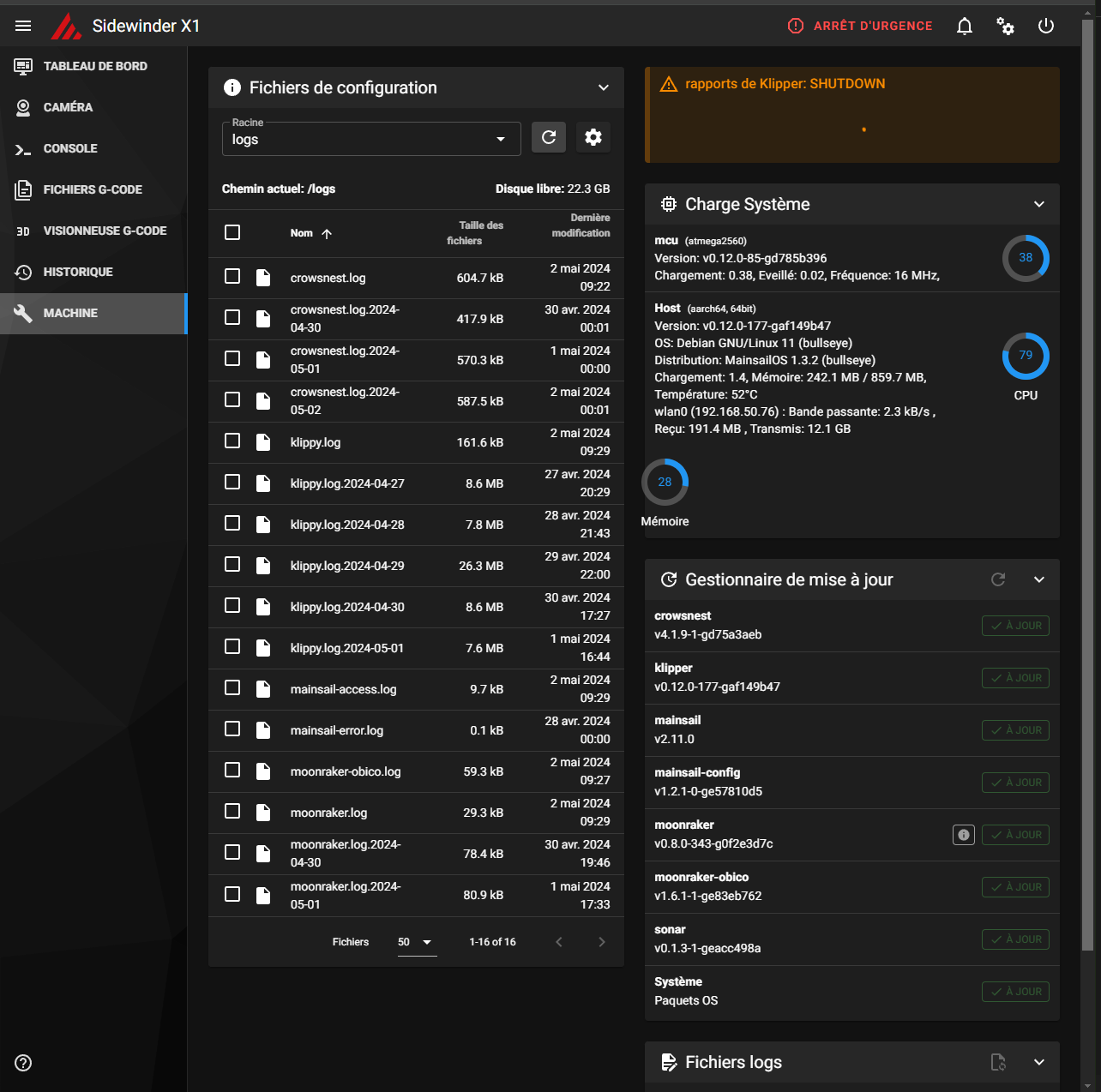Open the Racine logs dropdown
Image resolution: width=1101 pixels, height=1092 pixels.
pos(371,139)
